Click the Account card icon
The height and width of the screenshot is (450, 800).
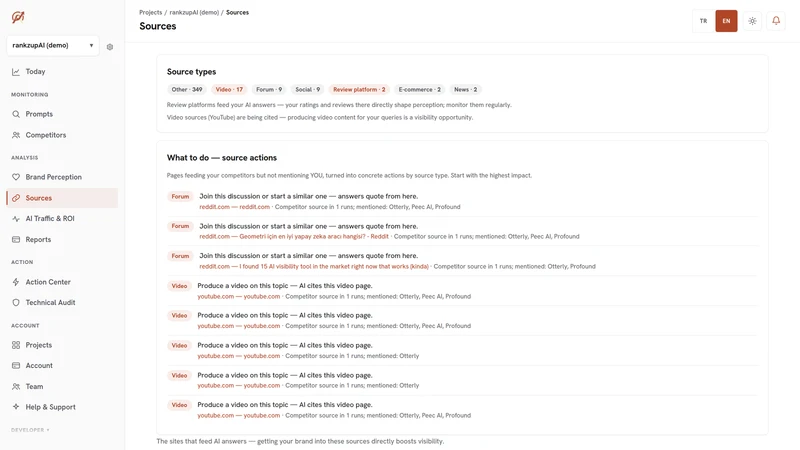16,366
